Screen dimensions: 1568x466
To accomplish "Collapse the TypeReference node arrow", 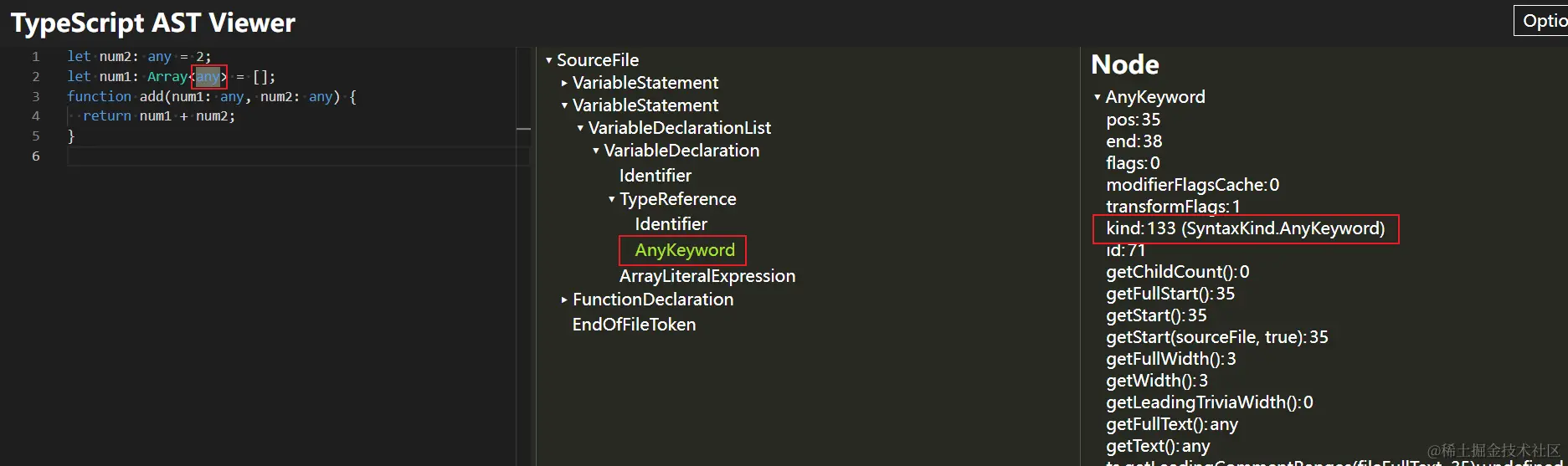I will (611, 199).
